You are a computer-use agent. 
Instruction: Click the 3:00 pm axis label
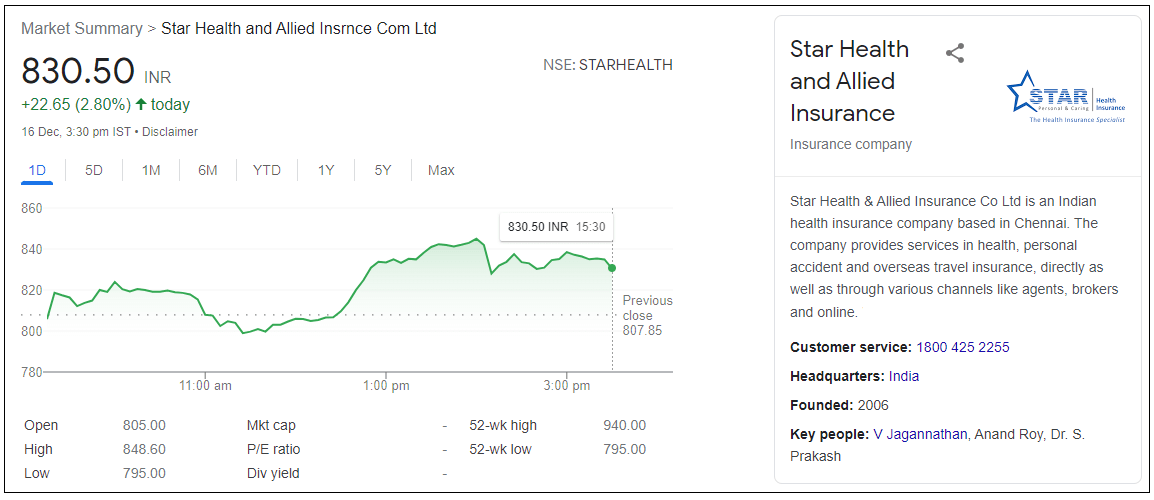[567, 385]
